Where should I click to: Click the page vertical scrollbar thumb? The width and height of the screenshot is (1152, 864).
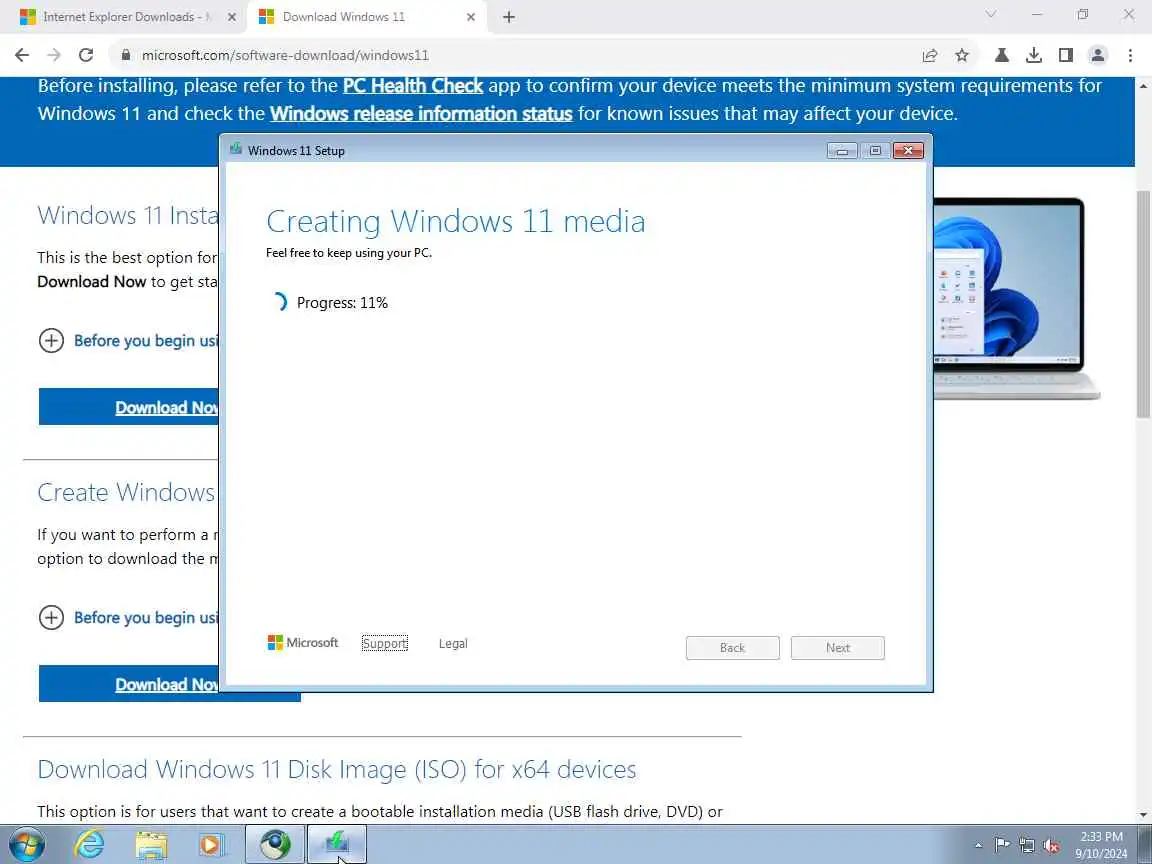pyautogui.click(x=1143, y=303)
